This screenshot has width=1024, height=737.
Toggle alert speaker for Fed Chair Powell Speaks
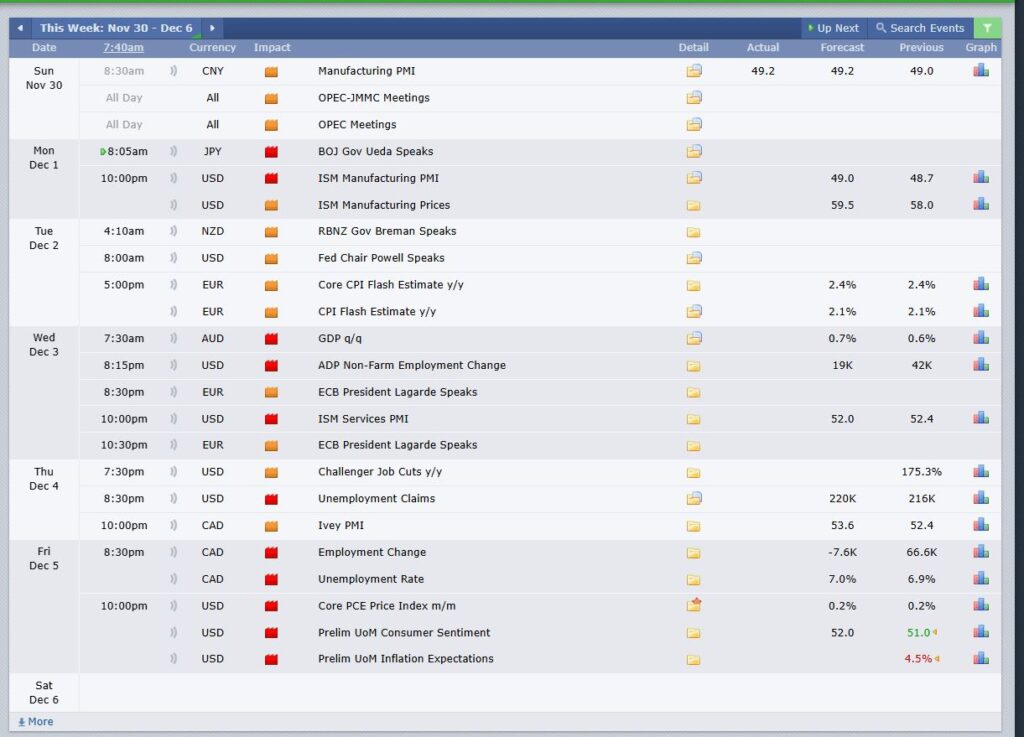(x=174, y=258)
